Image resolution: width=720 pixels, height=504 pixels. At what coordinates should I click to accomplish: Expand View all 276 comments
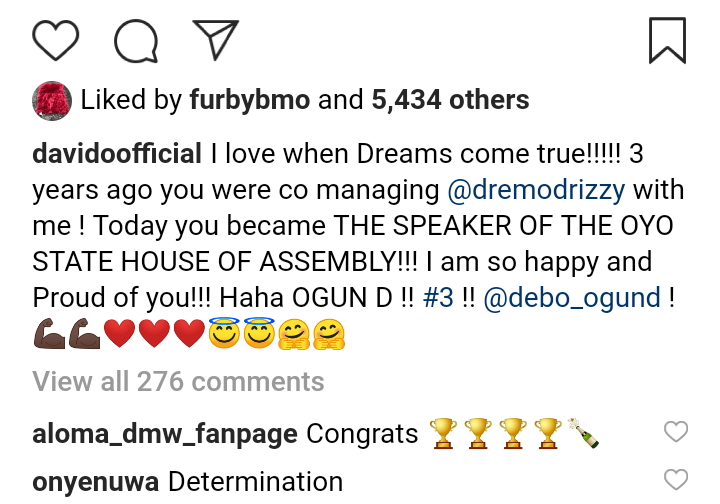pyautogui.click(x=178, y=381)
